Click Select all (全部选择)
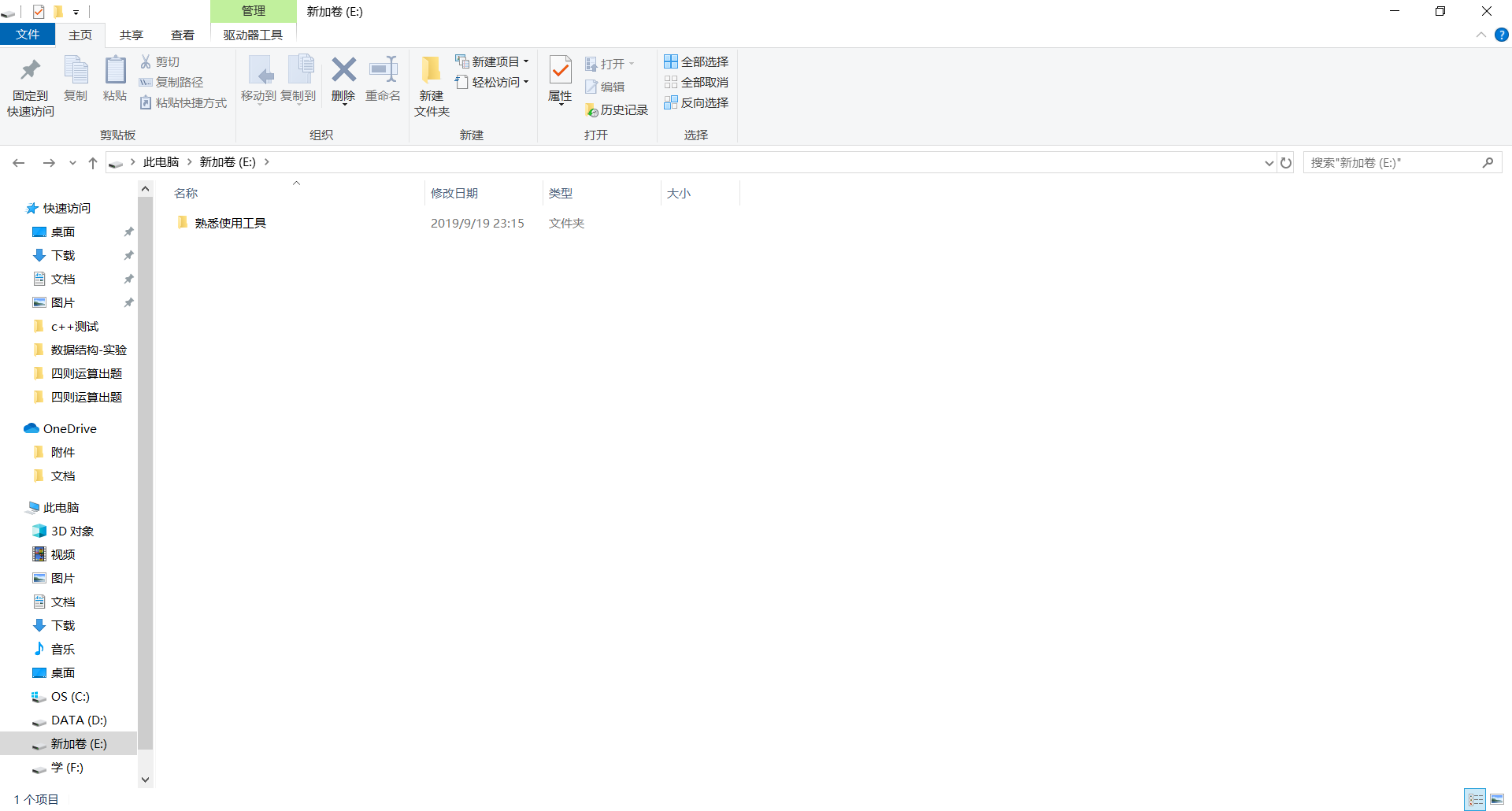 click(696, 61)
